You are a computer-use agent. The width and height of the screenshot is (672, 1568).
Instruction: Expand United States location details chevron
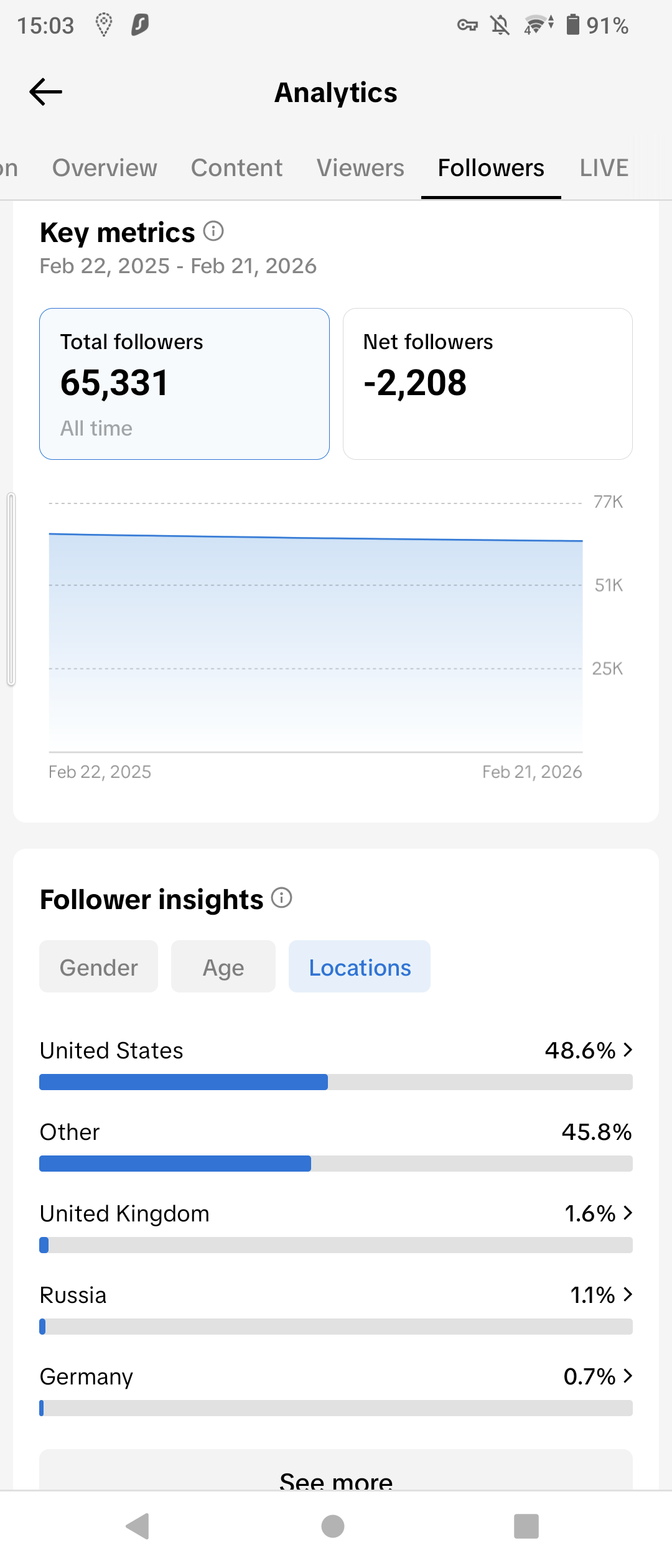point(628,1050)
